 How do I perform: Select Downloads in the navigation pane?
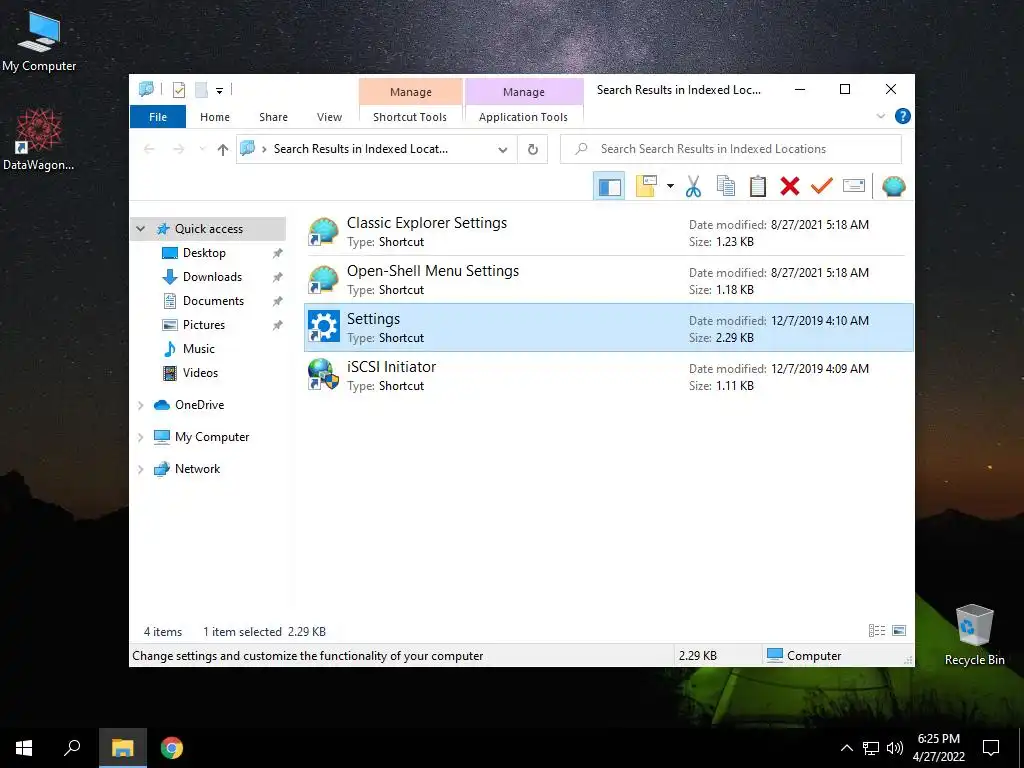(x=212, y=277)
